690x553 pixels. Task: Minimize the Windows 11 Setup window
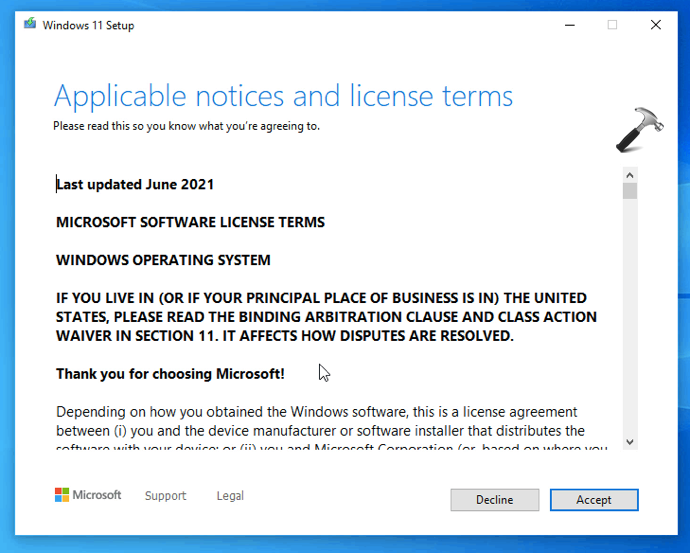tap(568, 25)
